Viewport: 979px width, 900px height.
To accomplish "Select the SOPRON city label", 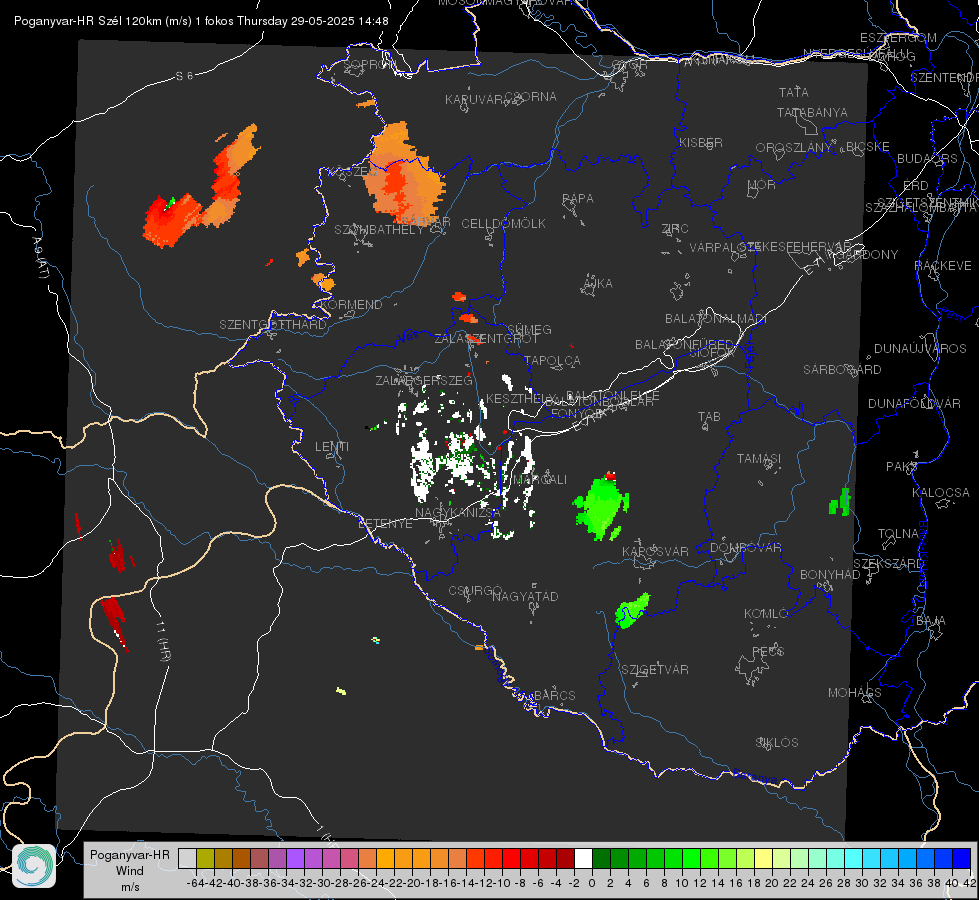I will [370, 64].
